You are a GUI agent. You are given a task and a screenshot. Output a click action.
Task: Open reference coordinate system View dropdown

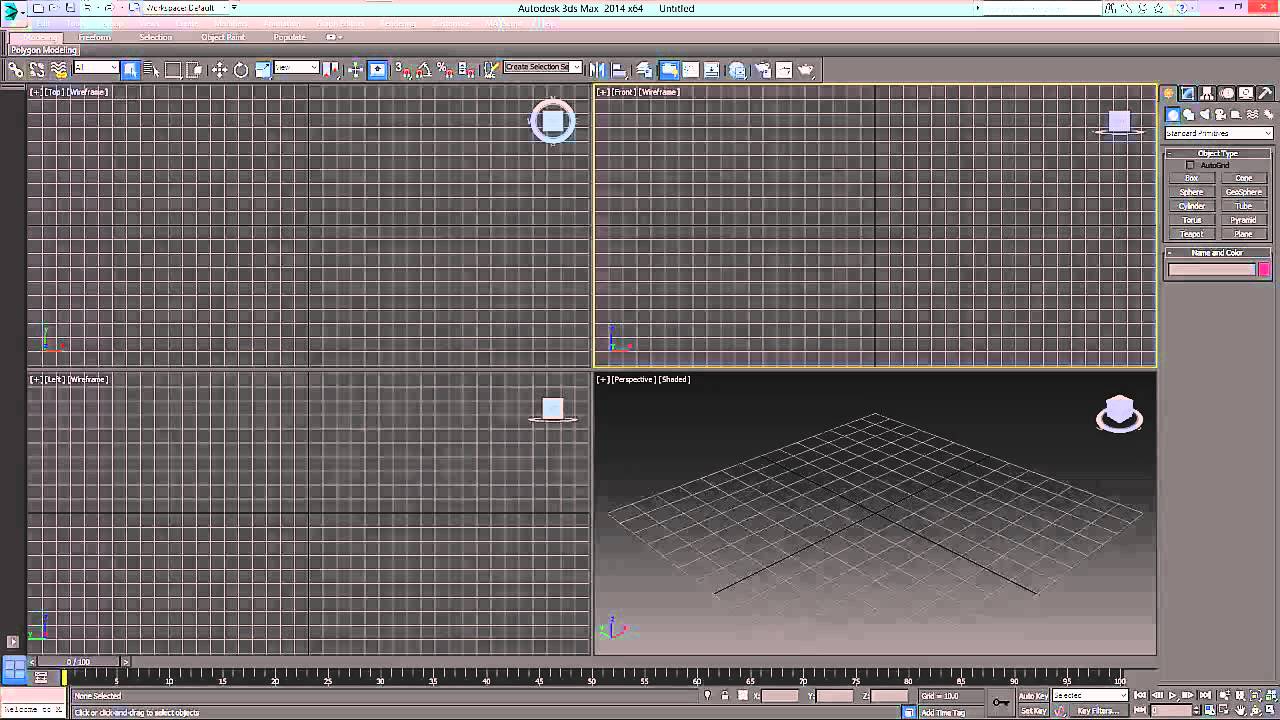pos(296,67)
